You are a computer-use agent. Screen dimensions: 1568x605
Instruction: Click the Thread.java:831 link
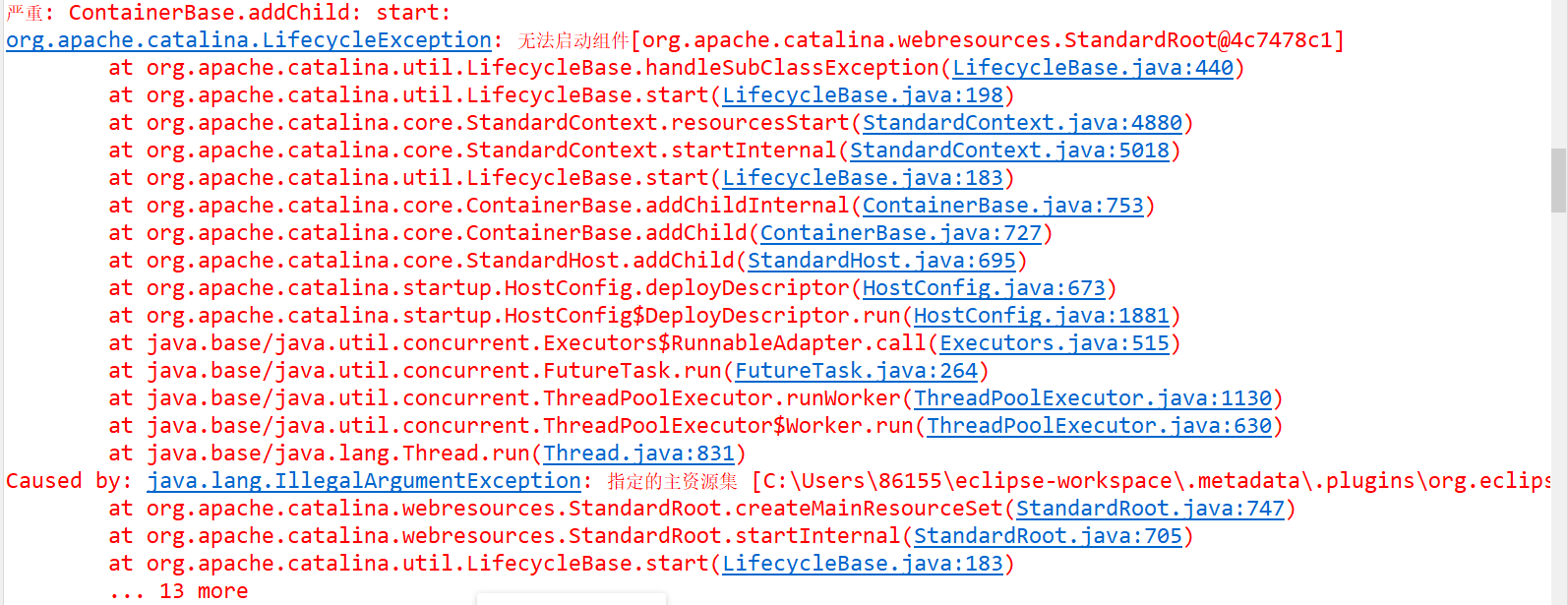point(638,454)
